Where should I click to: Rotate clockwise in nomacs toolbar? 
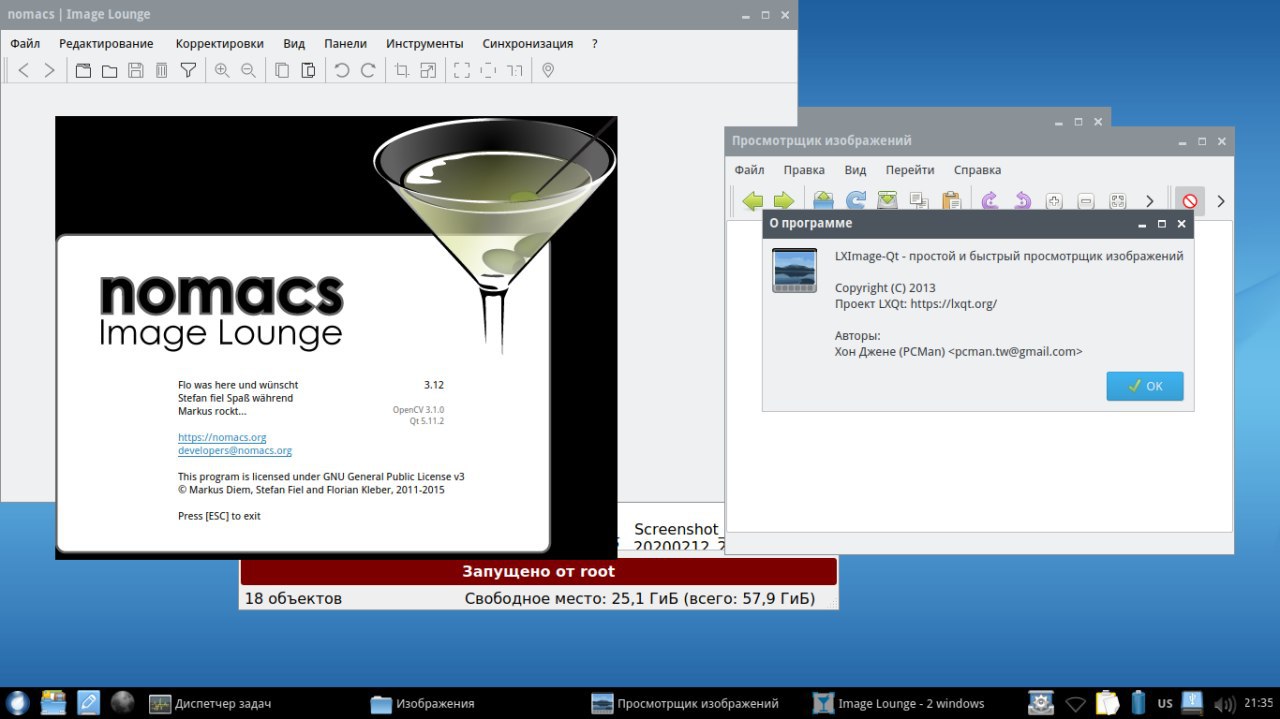click(x=368, y=70)
